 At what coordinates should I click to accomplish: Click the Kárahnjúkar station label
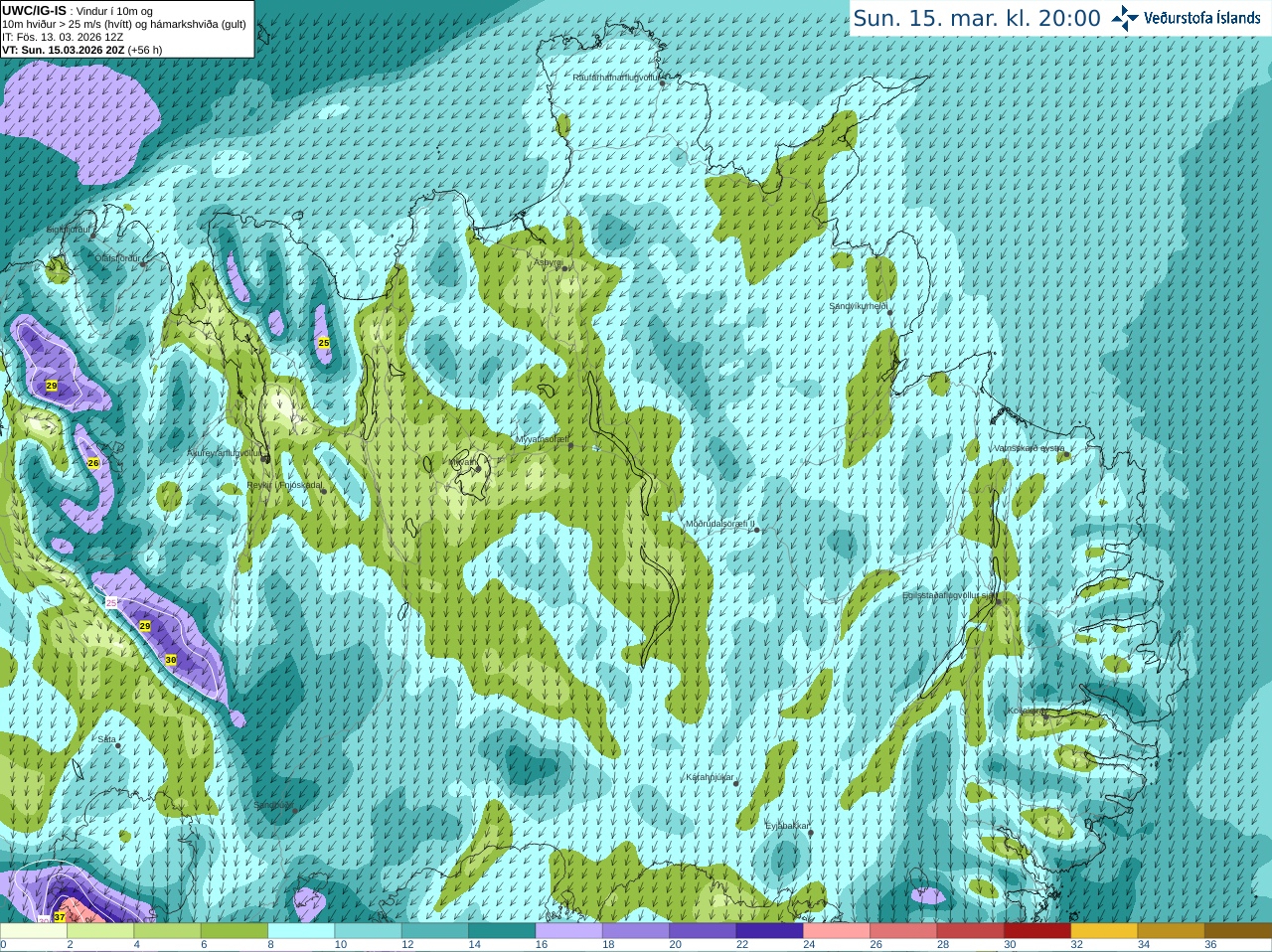pyautogui.click(x=710, y=777)
